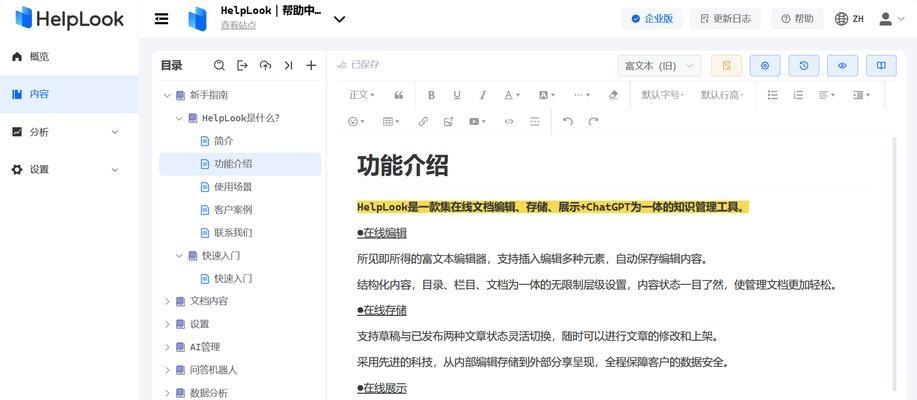The image size is (917, 400).
Task: Expand the 文档内容 folder
Action: tap(167, 301)
